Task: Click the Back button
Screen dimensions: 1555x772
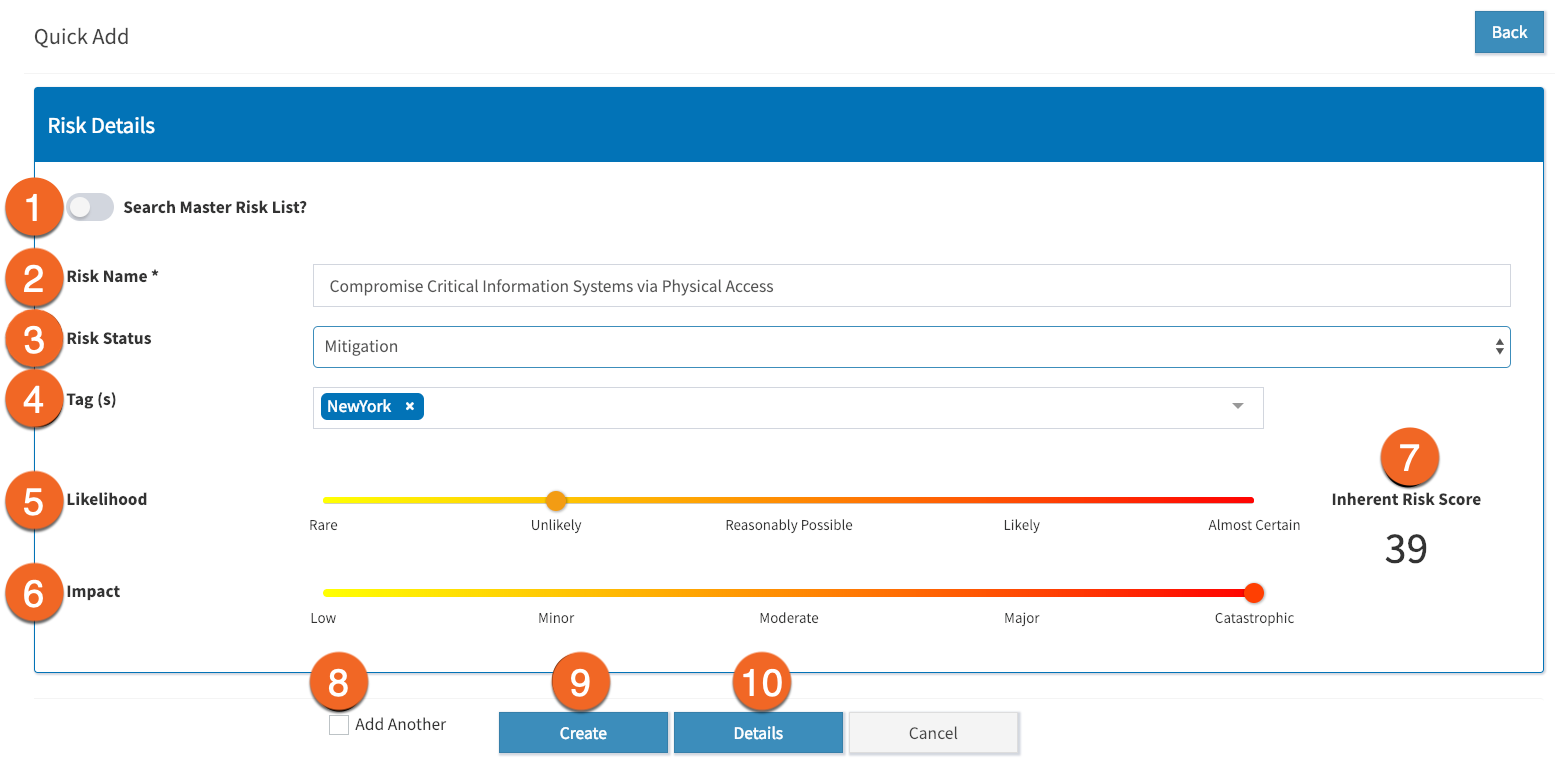Action: tap(1508, 32)
